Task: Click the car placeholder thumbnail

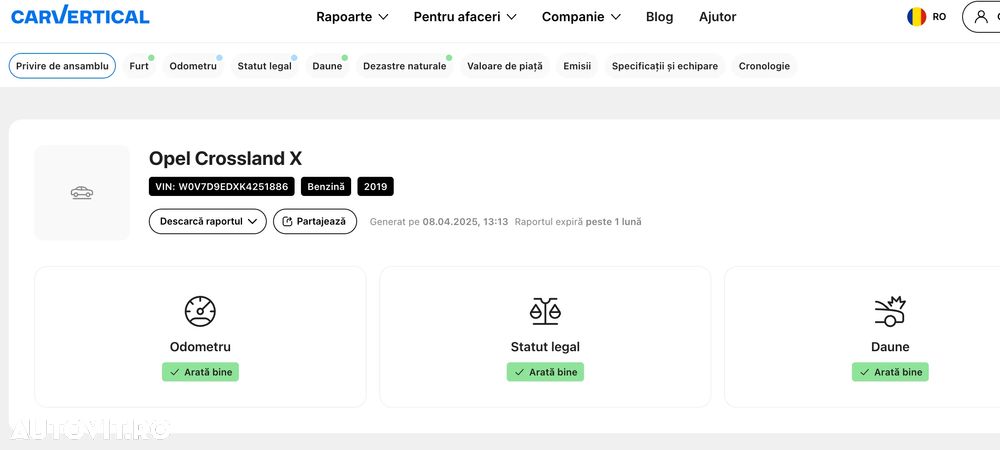Action: (82, 192)
